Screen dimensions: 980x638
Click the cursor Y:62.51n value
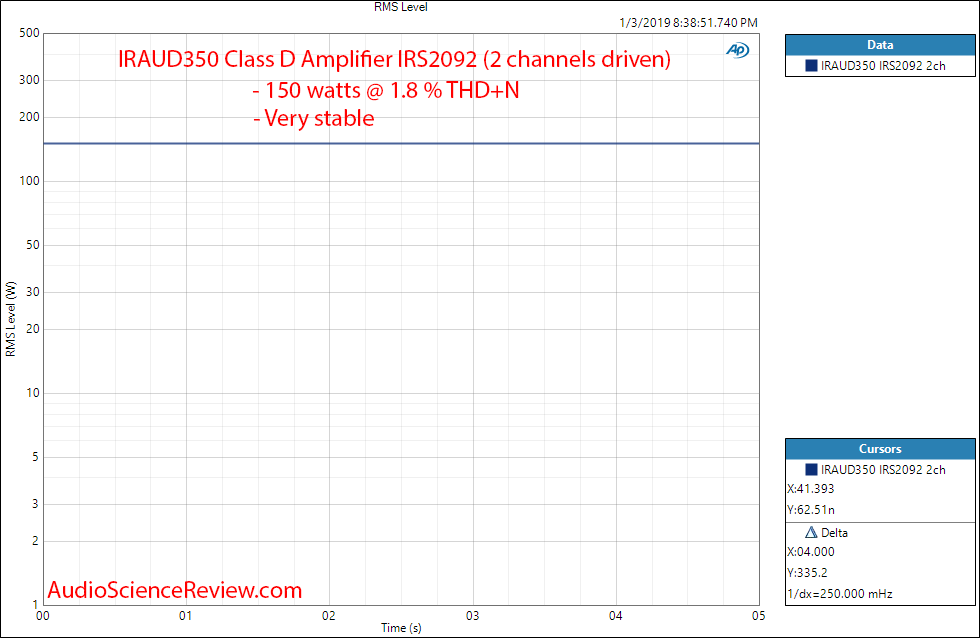coord(811,510)
